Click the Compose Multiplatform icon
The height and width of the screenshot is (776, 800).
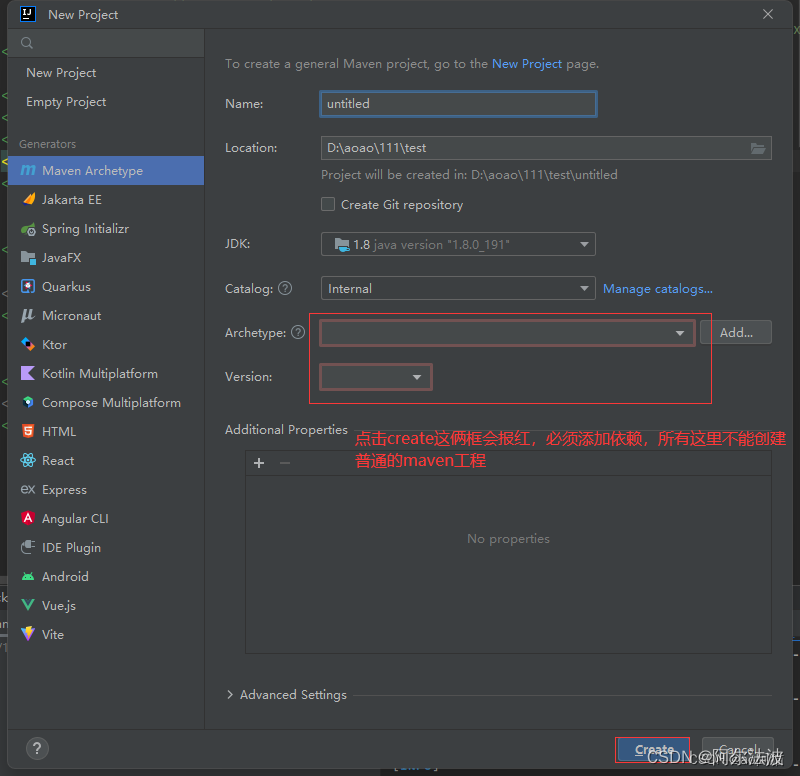[x=28, y=403]
